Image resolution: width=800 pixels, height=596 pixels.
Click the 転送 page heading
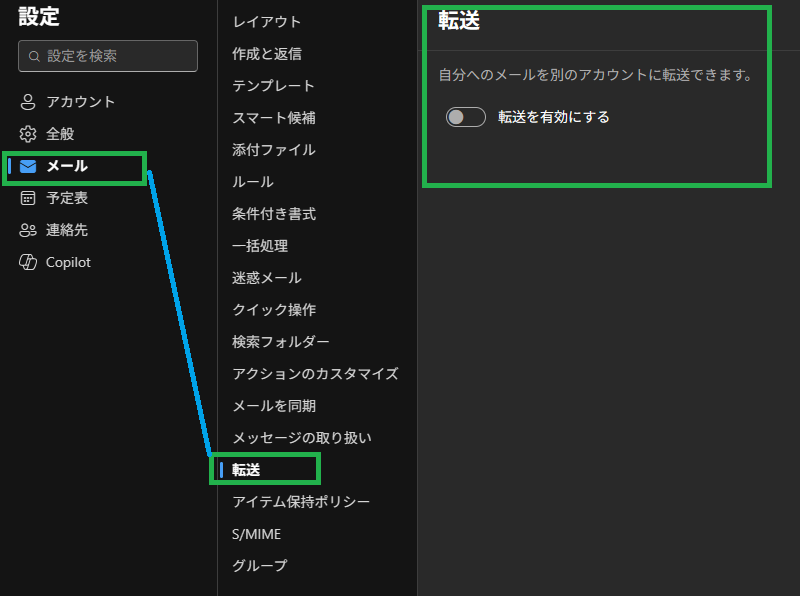[459, 21]
